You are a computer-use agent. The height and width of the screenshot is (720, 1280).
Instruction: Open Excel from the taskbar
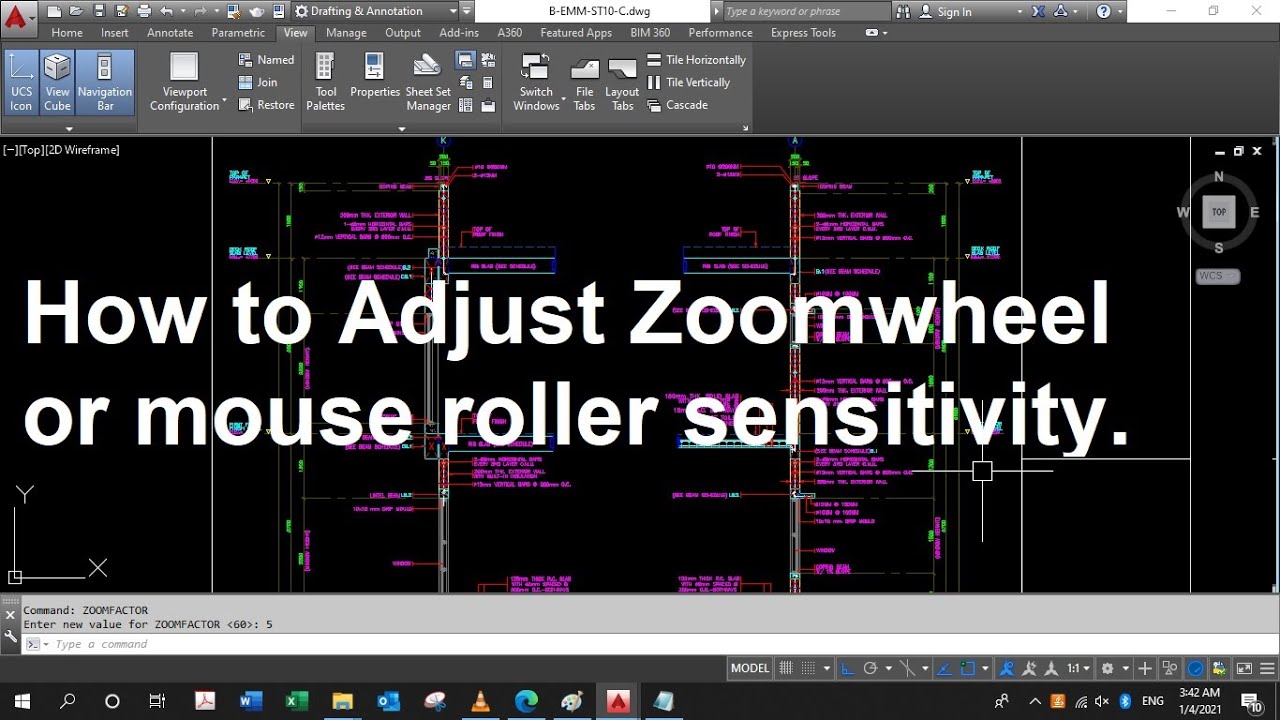click(x=296, y=701)
